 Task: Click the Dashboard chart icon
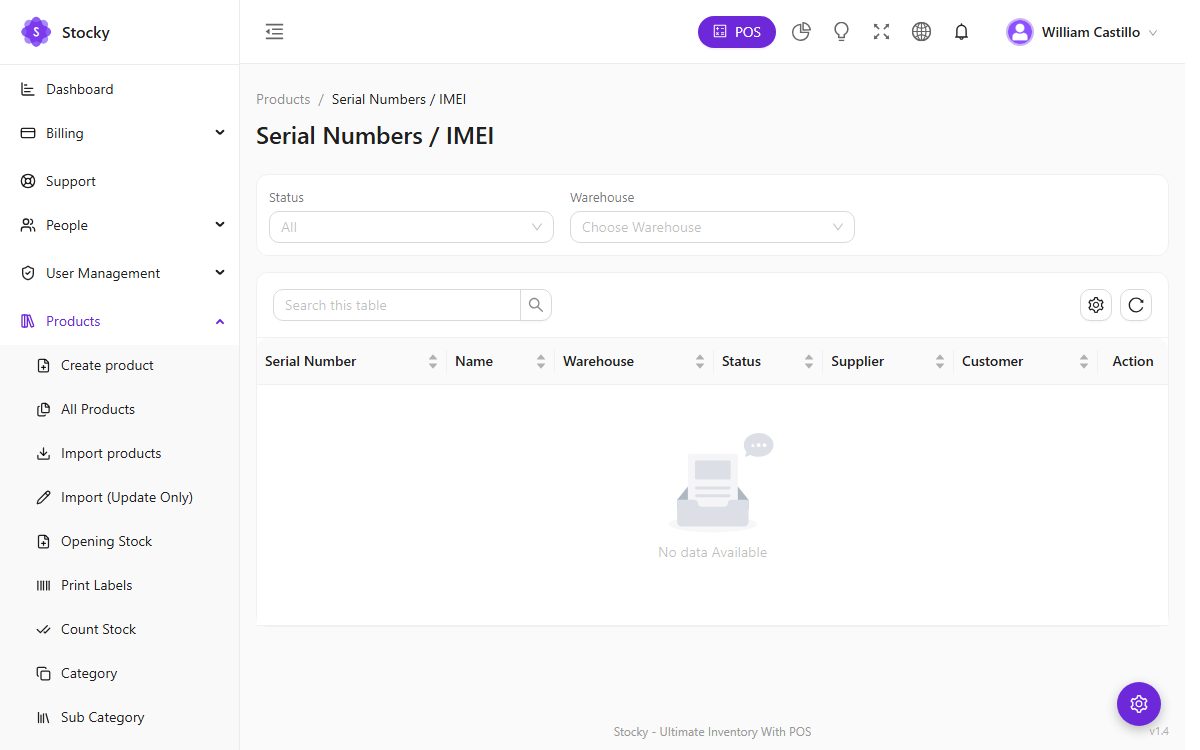pyautogui.click(x=28, y=89)
